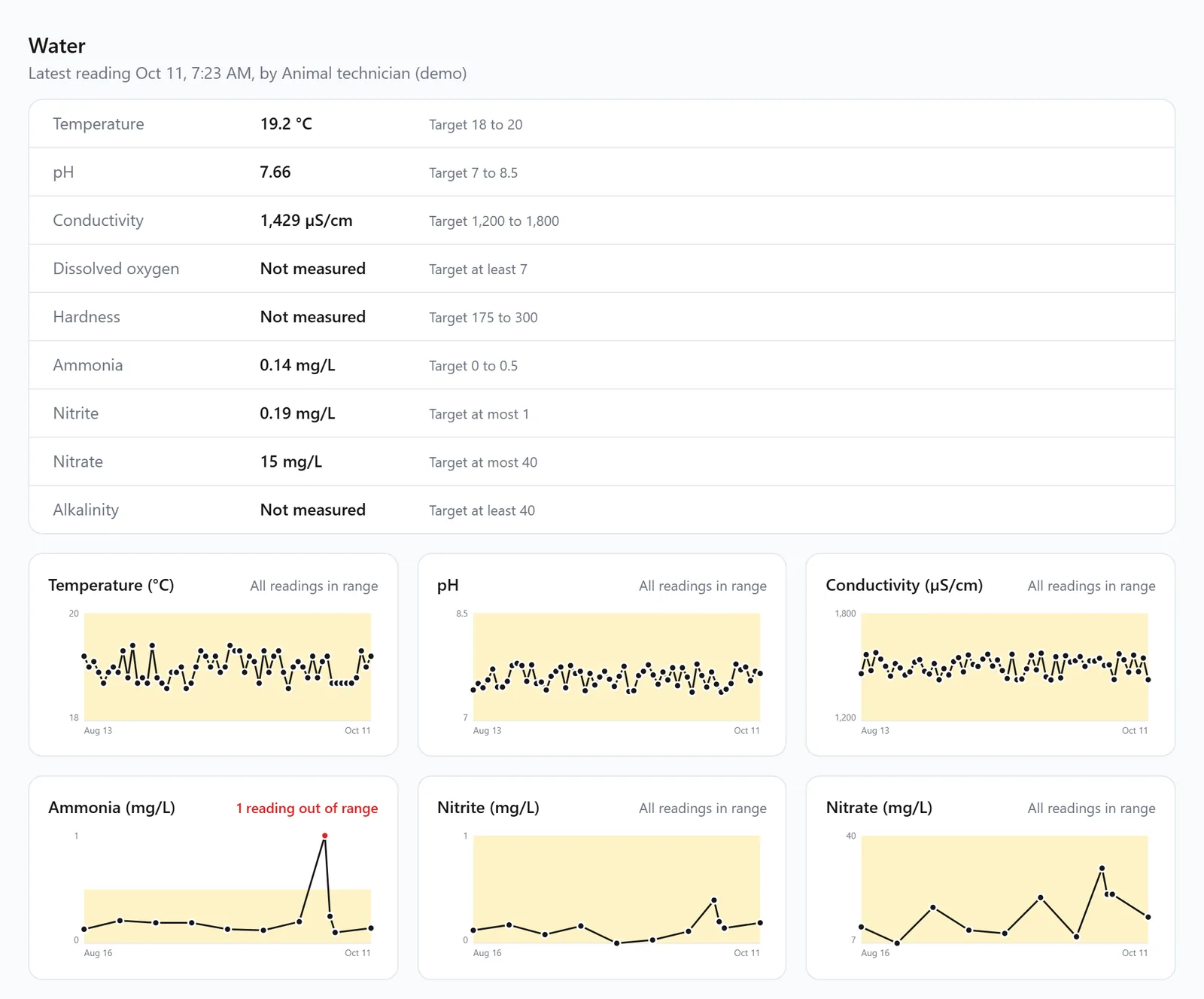Viewport: 1204px width, 999px height.
Task: Click the Nitrite (mg/L) chart title
Action: coord(488,807)
